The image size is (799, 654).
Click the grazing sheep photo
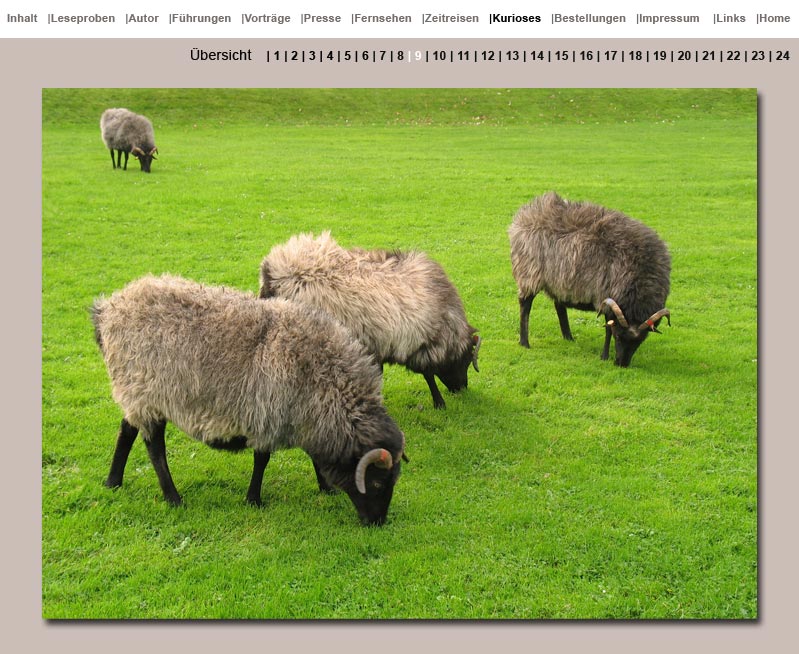point(399,353)
